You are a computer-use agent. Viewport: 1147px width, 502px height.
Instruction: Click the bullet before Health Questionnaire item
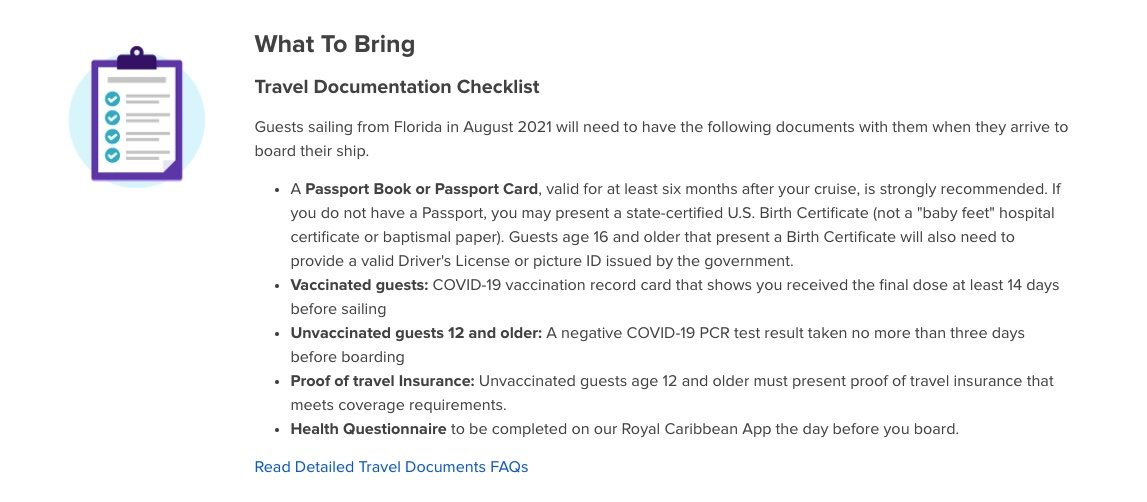point(277,430)
